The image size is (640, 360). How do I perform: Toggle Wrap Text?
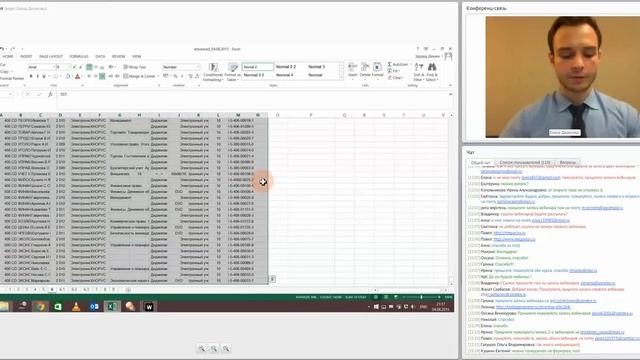click(135, 67)
